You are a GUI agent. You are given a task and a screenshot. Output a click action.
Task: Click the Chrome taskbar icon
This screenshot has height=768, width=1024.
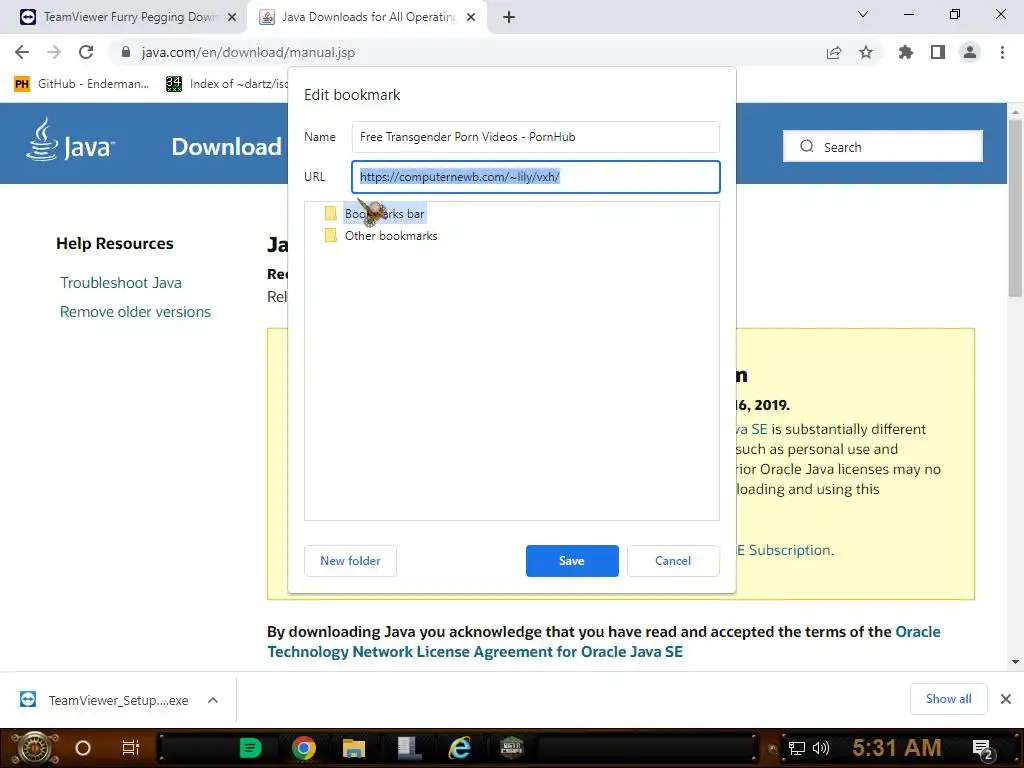(x=304, y=748)
